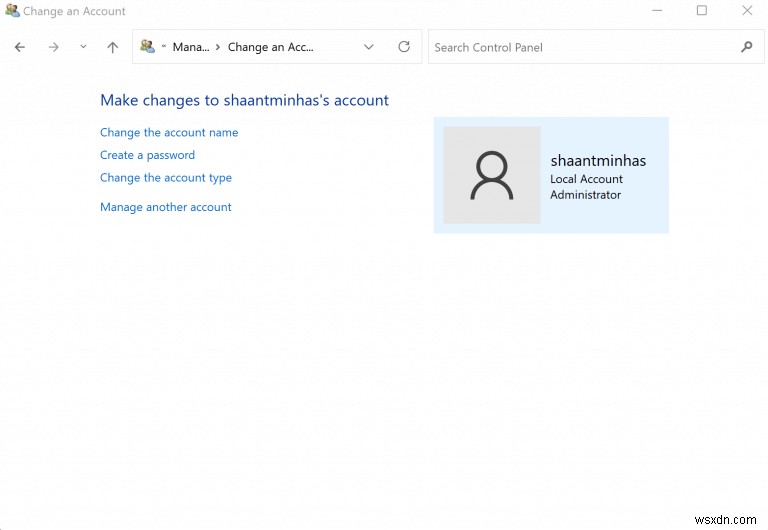Screen dimensions: 768x530
Task: Open Change the account type link
Action: [x=166, y=178]
